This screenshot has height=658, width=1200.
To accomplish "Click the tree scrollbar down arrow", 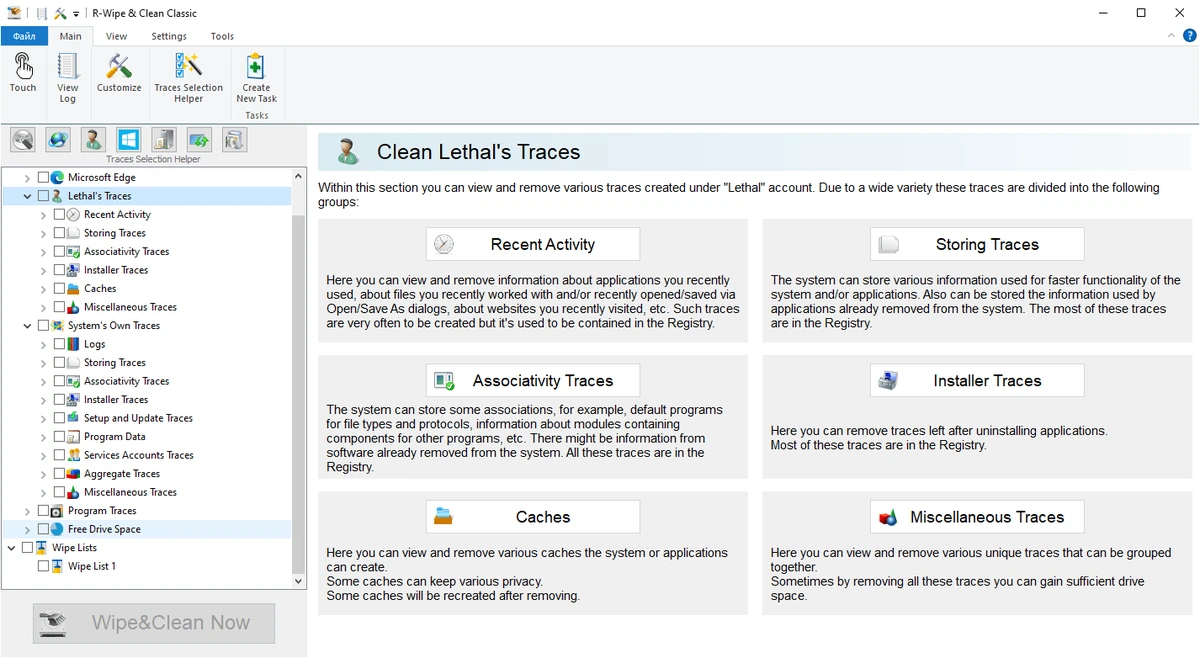I will point(298,581).
